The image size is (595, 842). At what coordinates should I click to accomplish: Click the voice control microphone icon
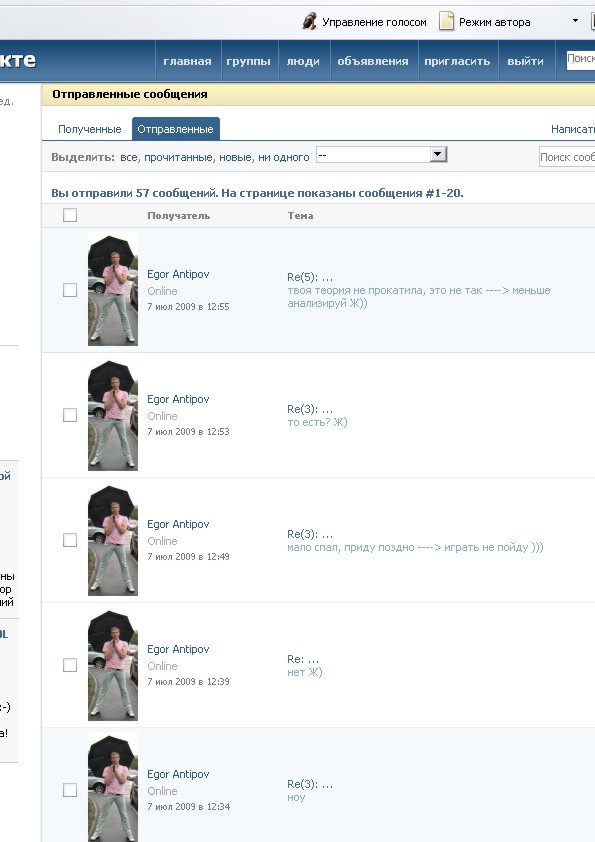(309, 21)
